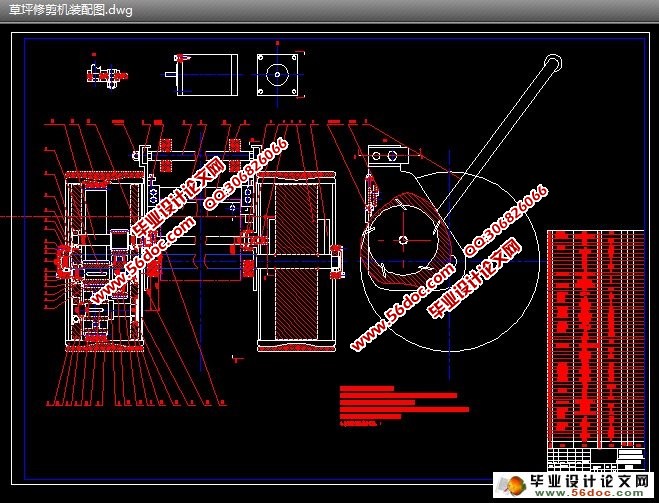Select the red parts list table
This screenshot has height=503, width=659.
point(596,339)
